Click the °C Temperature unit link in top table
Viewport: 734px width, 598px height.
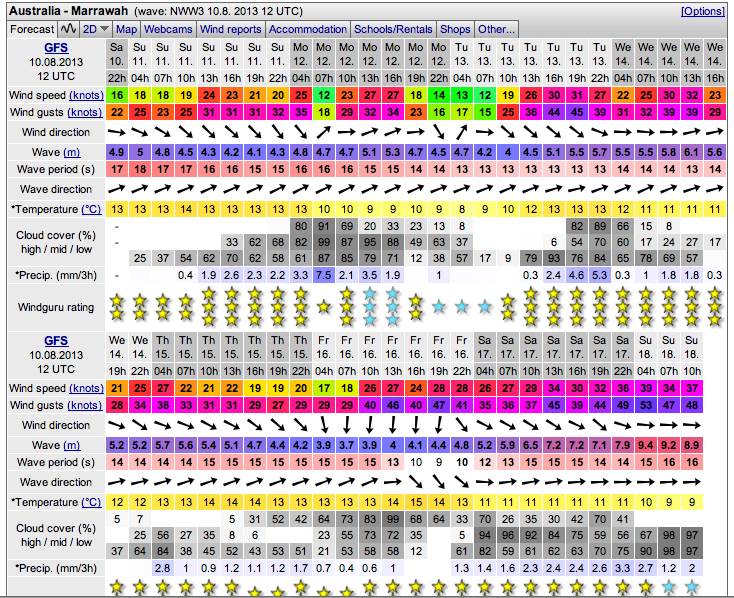pyautogui.click(x=90, y=209)
